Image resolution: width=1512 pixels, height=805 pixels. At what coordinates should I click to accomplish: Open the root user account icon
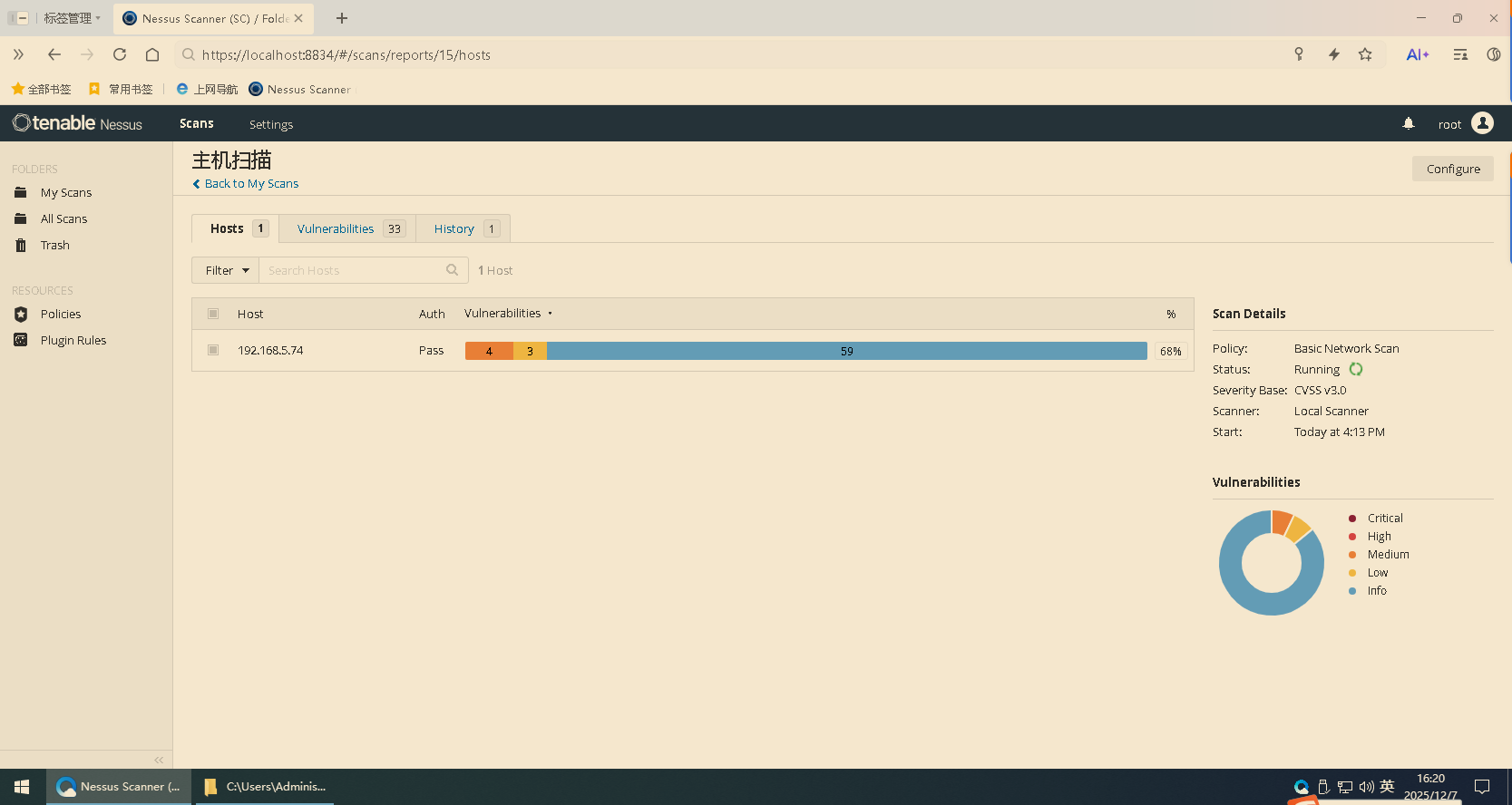point(1482,123)
